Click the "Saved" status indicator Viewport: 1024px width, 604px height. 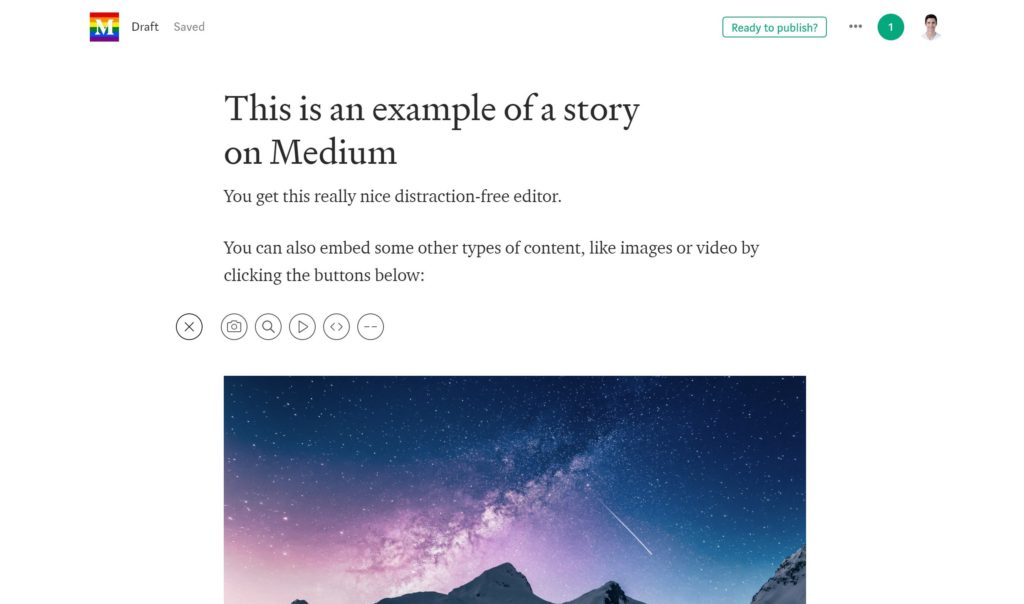coord(189,27)
